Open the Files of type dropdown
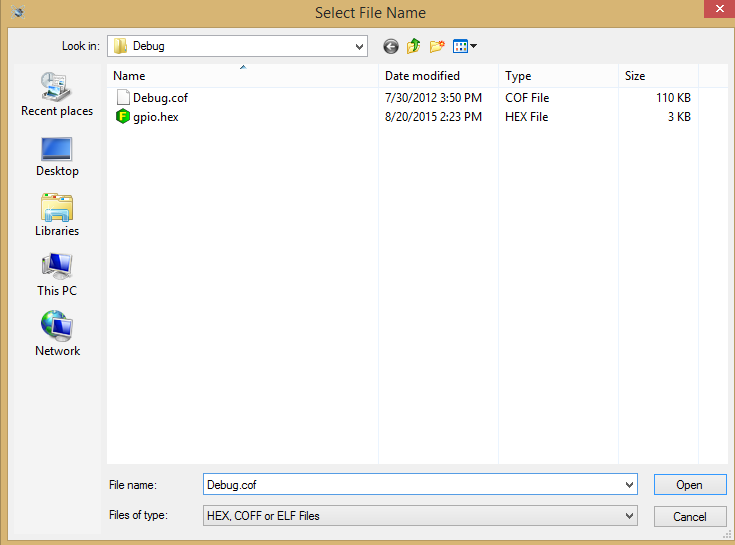 [629, 516]
